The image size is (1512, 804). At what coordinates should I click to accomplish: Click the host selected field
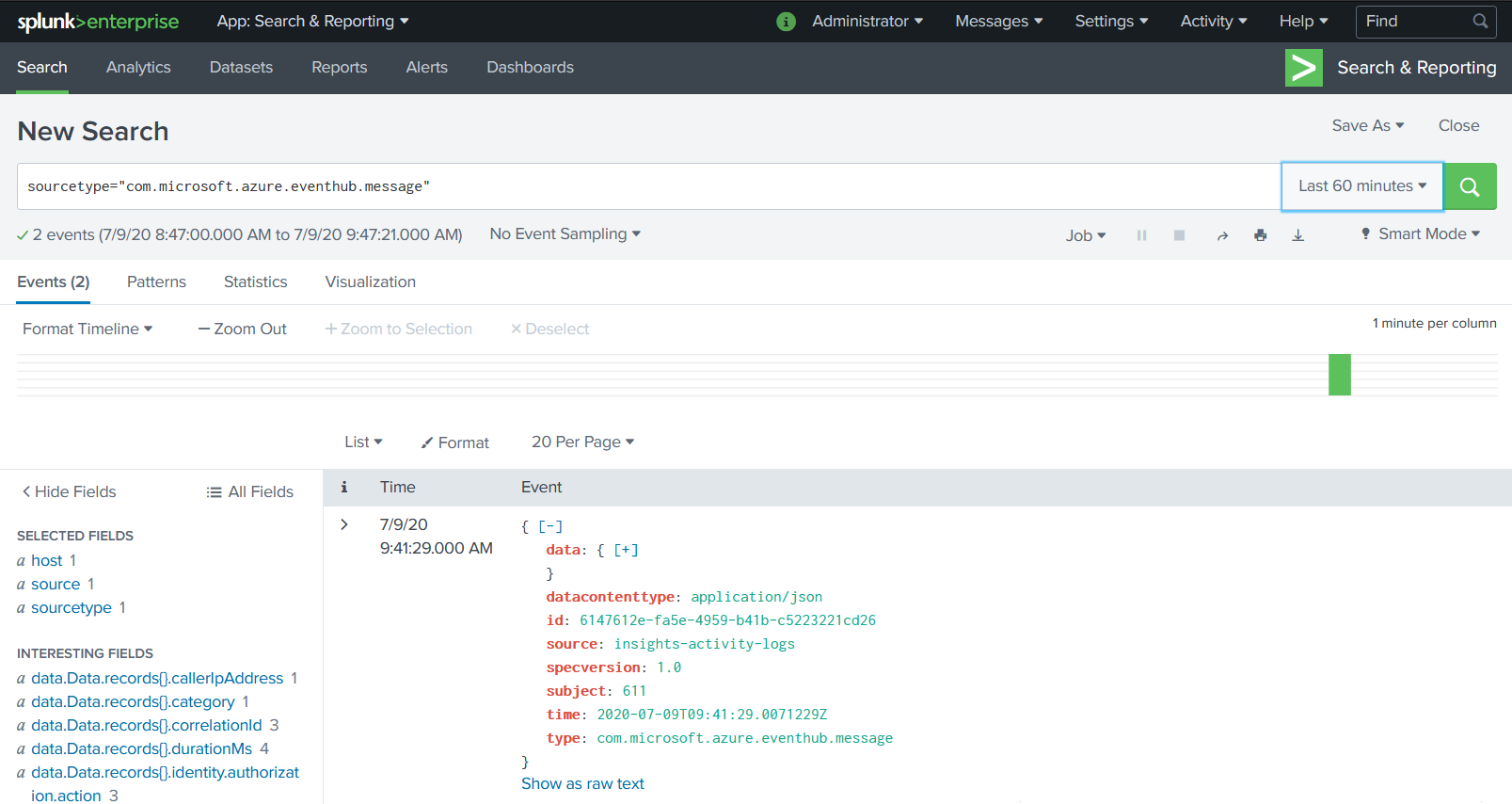tap(46, 560)
